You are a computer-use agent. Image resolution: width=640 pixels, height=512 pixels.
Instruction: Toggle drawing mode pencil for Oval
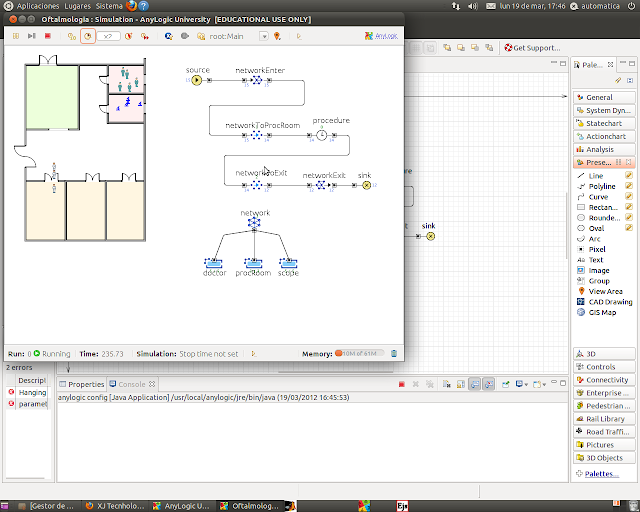[x=629, y=228]
